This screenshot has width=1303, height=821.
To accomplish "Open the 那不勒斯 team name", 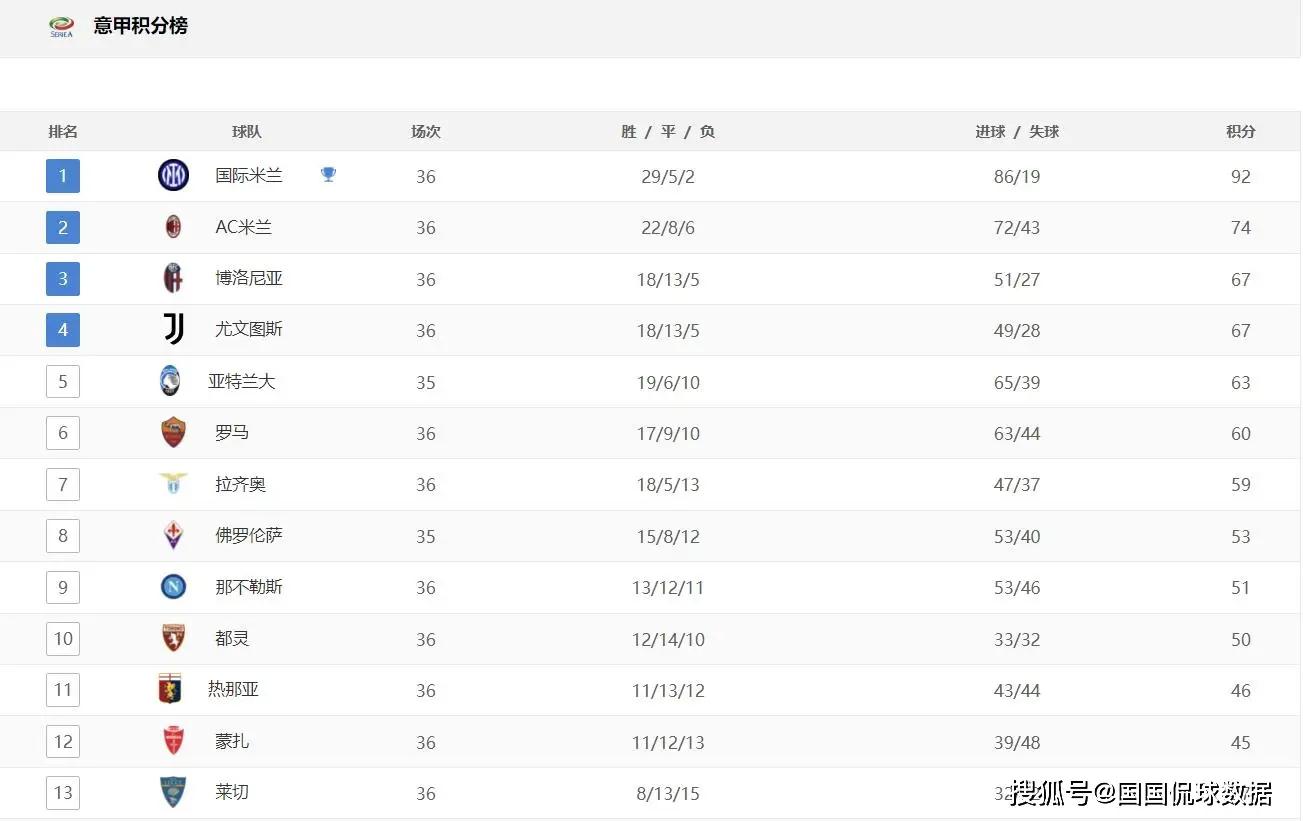I will 249,587.
